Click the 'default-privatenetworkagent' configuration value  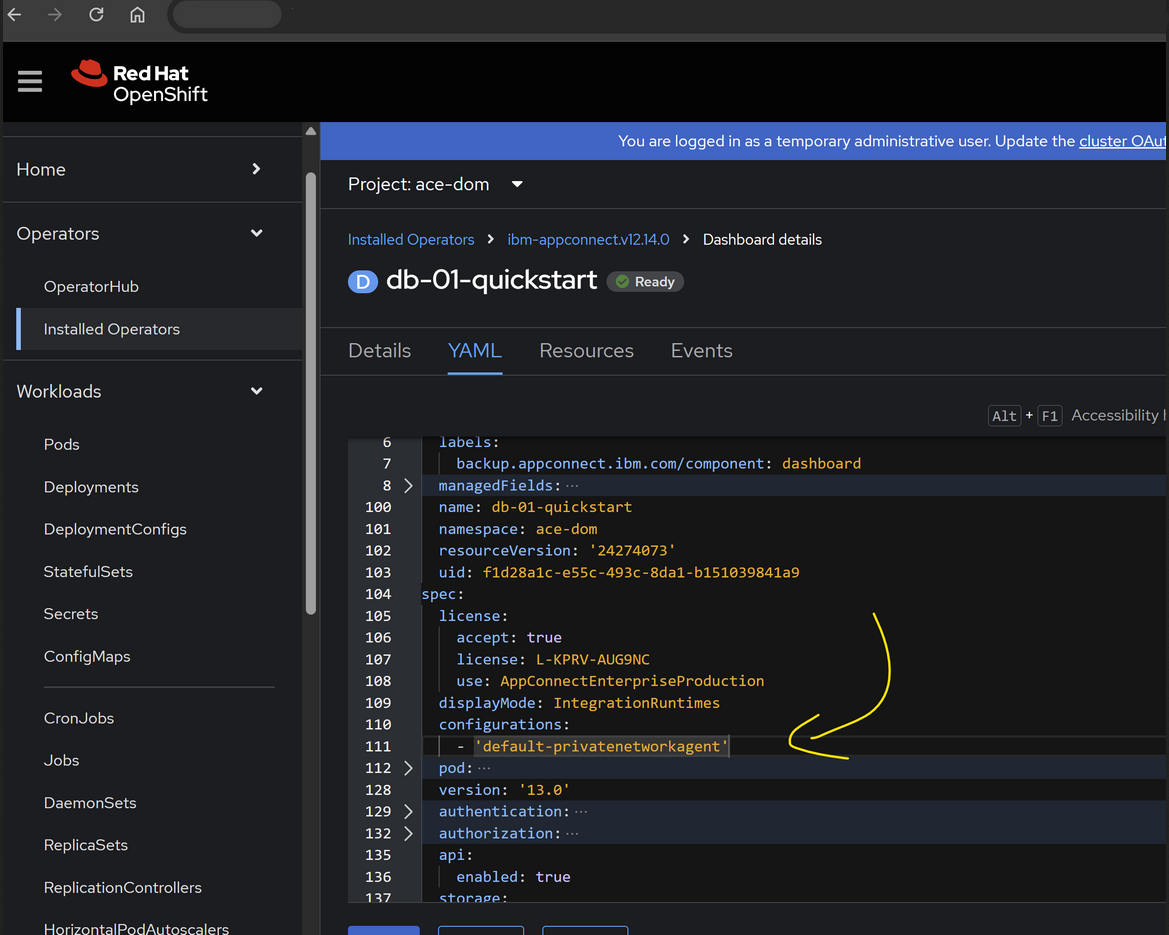[x=601, y=746]
